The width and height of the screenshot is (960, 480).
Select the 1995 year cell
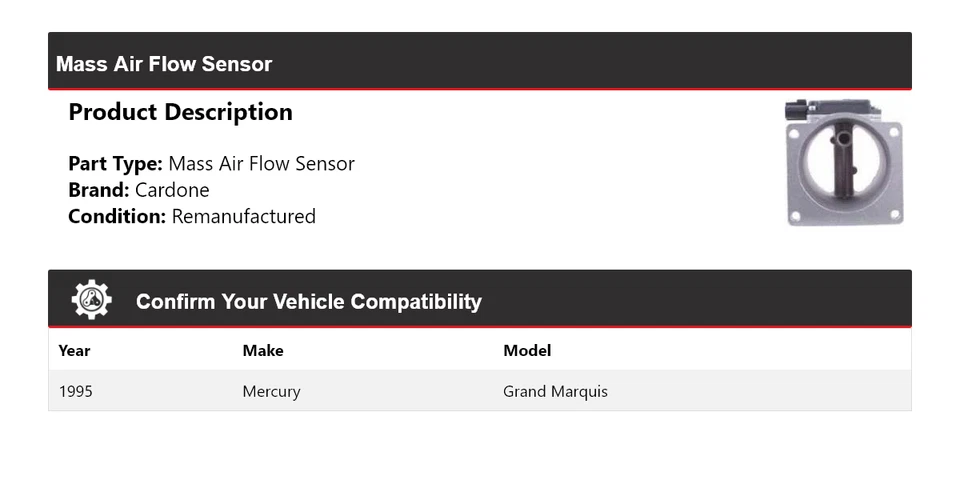76,391
